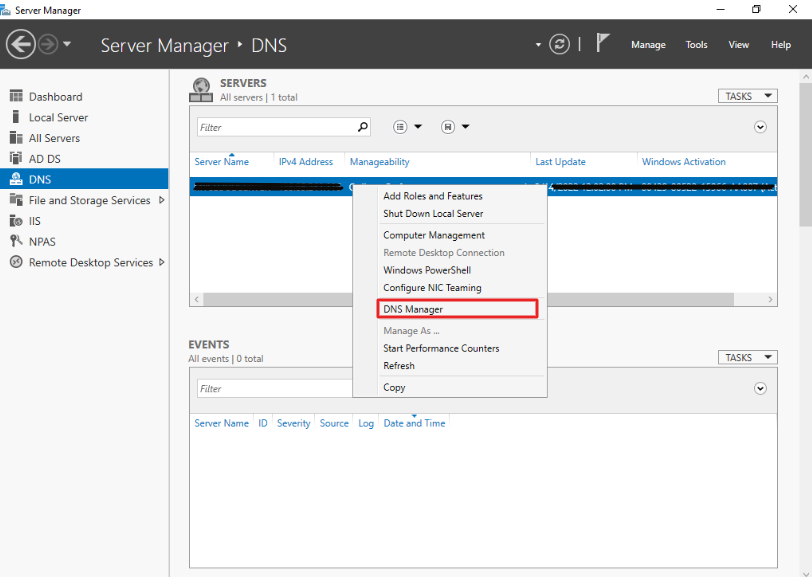Sort servers by Windows Activation column
This screenshot has width=812, height=577.
(684, 162)
